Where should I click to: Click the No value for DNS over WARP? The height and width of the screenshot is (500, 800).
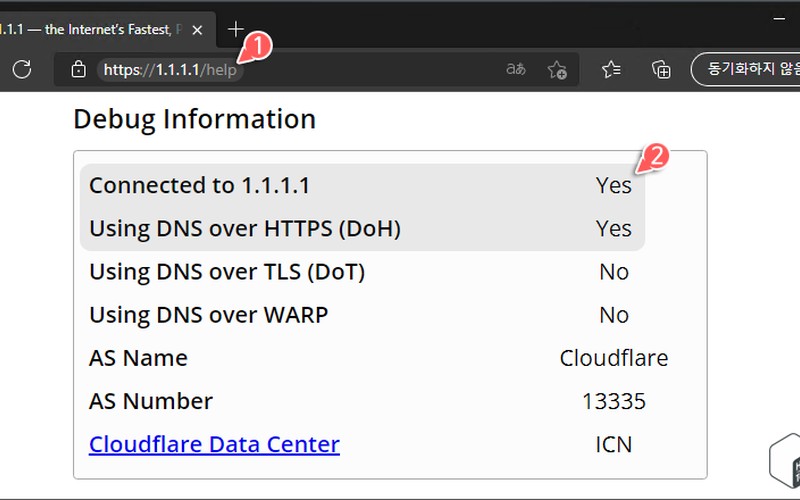(x=614, y=315)
